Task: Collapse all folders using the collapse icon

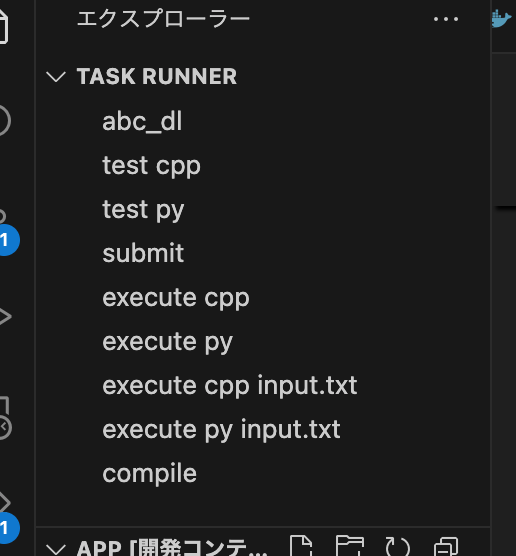Action: pos(446,547)
